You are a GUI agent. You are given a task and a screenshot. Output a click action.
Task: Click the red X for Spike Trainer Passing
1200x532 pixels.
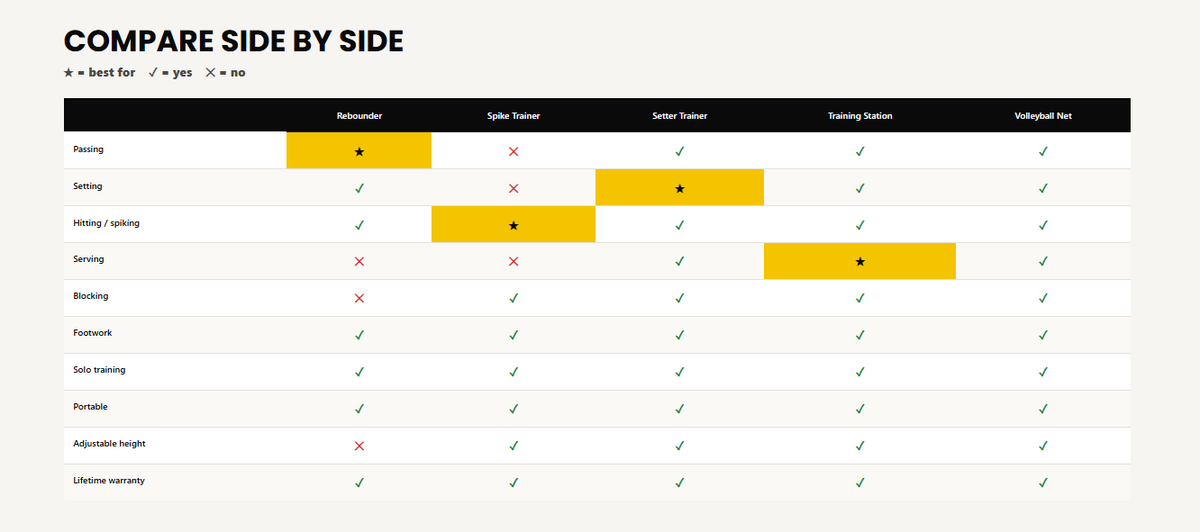[513, 151]
